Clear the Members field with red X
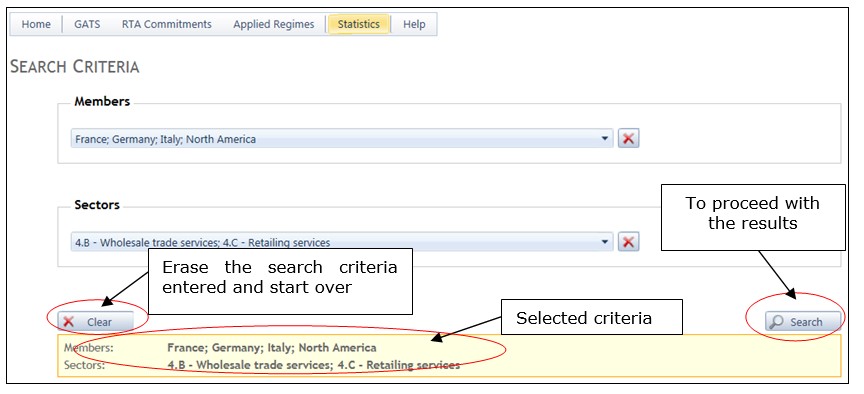Screen dimensions: 864x394 point(628,139)
